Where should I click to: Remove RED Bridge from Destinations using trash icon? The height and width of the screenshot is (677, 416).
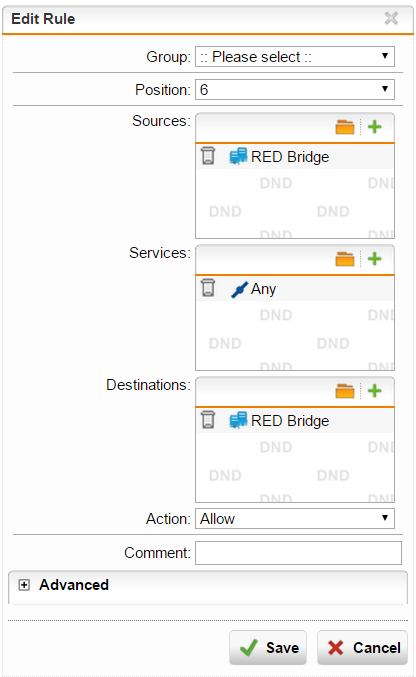[208, 420]
